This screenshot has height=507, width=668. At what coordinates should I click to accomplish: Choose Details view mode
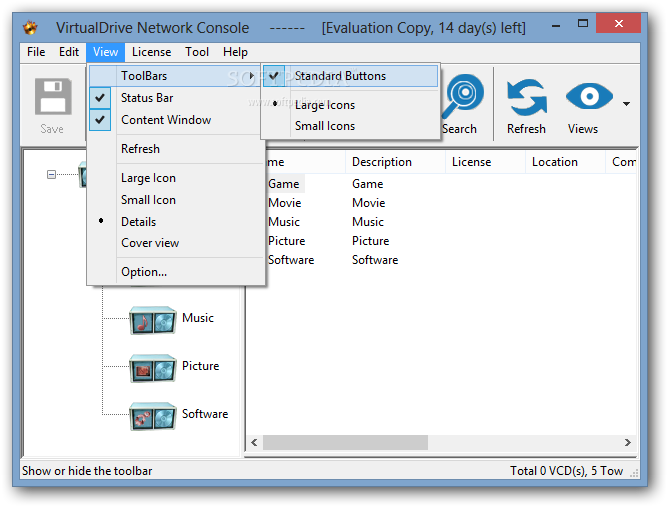(176, 222)
